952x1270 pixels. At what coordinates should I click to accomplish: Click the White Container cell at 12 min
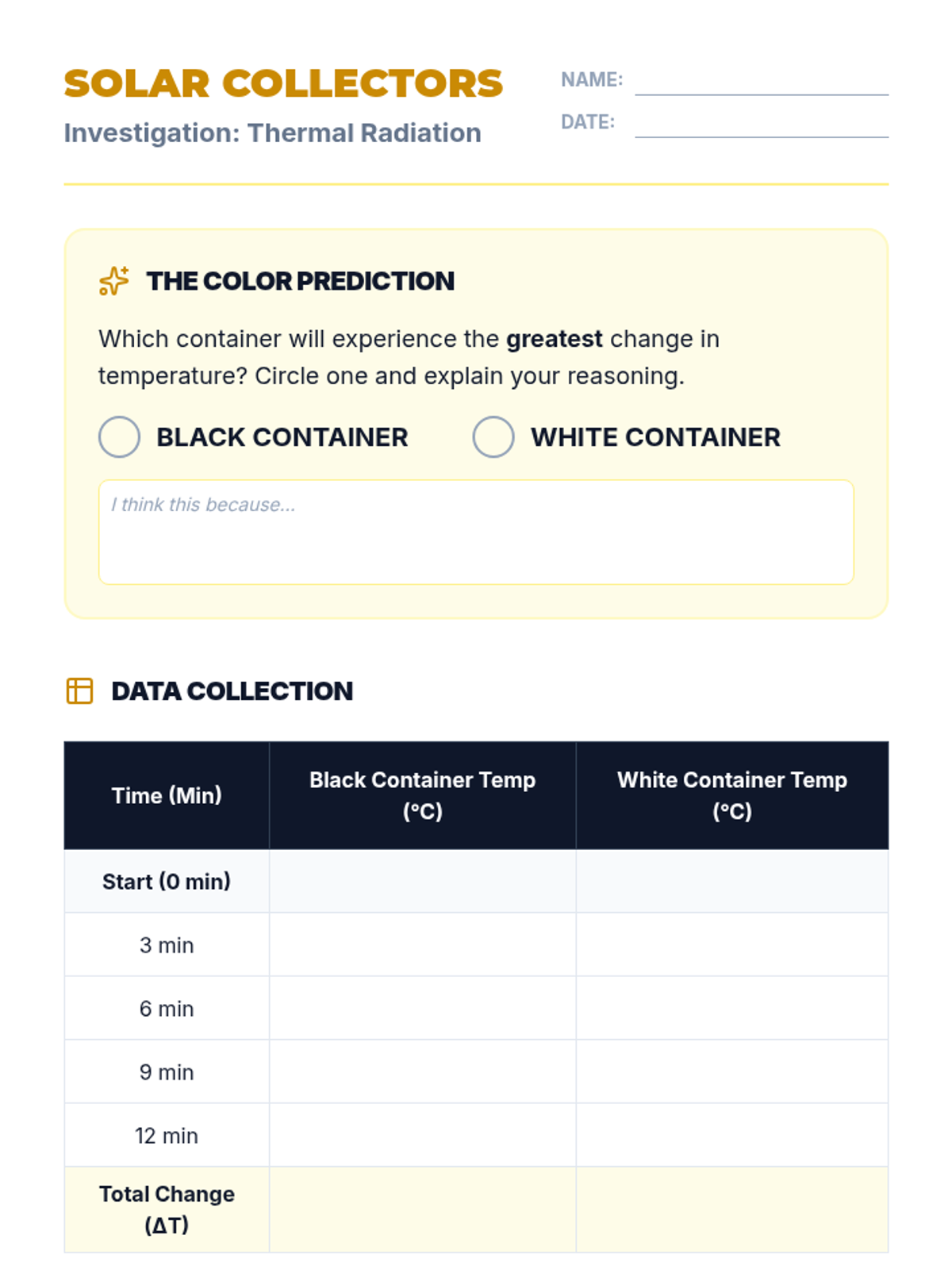(731, 1135)
